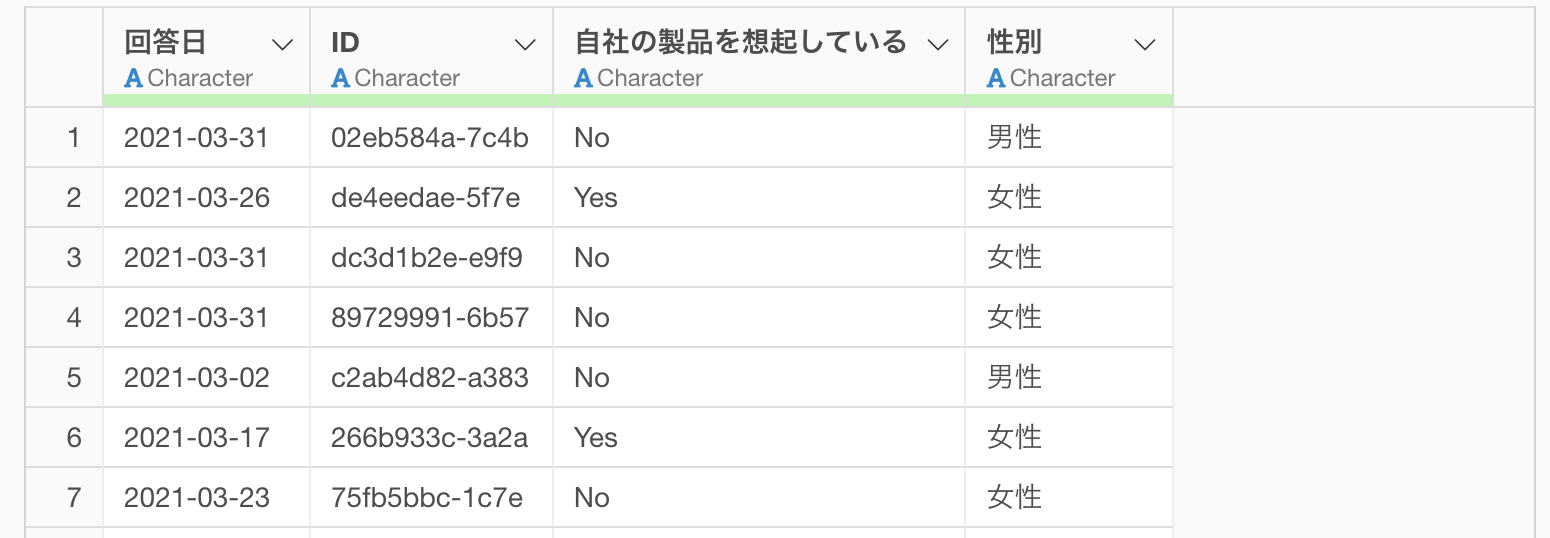The width and height of the screenshot is (1550, 538).
Task: Select the ID column header label
Action: coord(345,43)
